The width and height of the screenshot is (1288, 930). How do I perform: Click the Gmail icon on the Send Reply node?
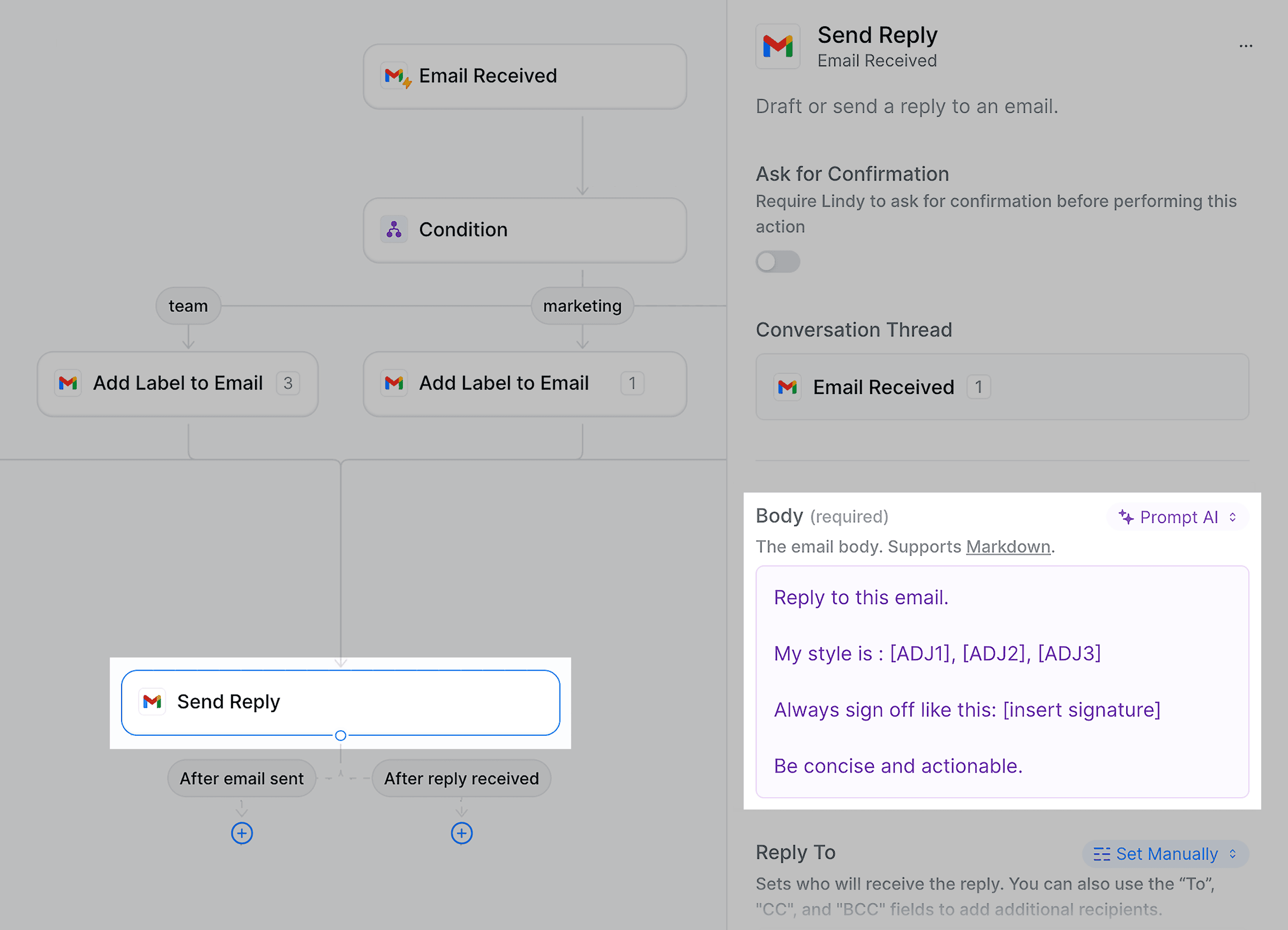pos(152,702)
